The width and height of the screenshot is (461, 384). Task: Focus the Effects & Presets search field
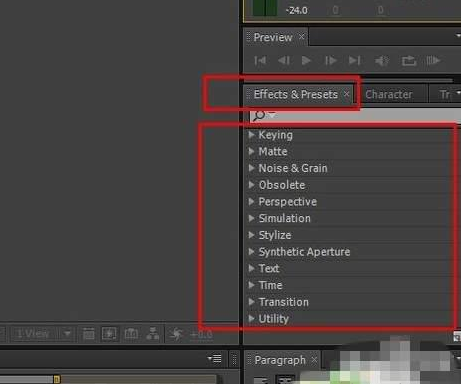pyautogui.click(x=355, y=116)
